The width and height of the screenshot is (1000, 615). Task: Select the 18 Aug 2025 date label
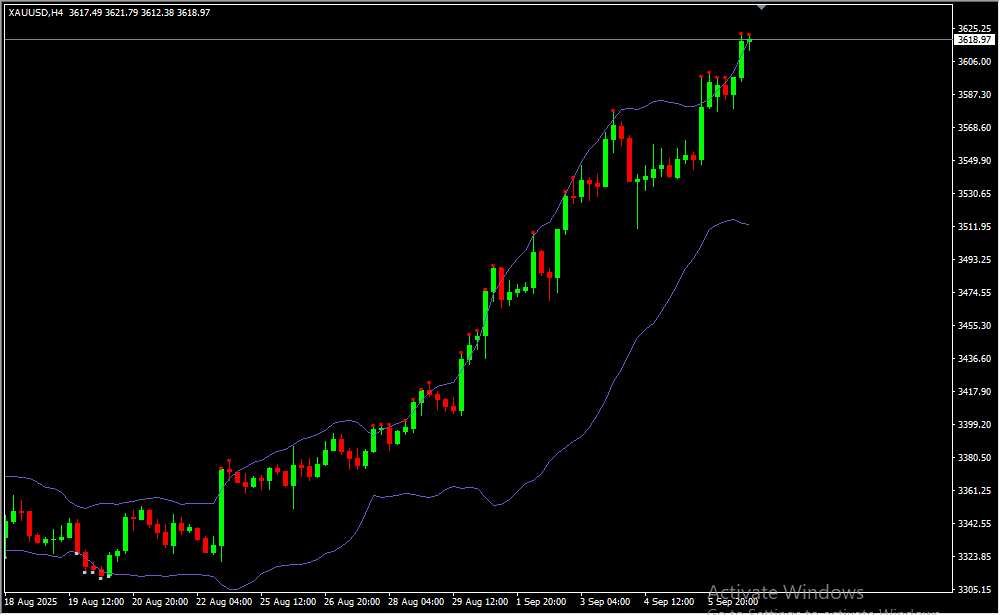click(x=31, y=602)
